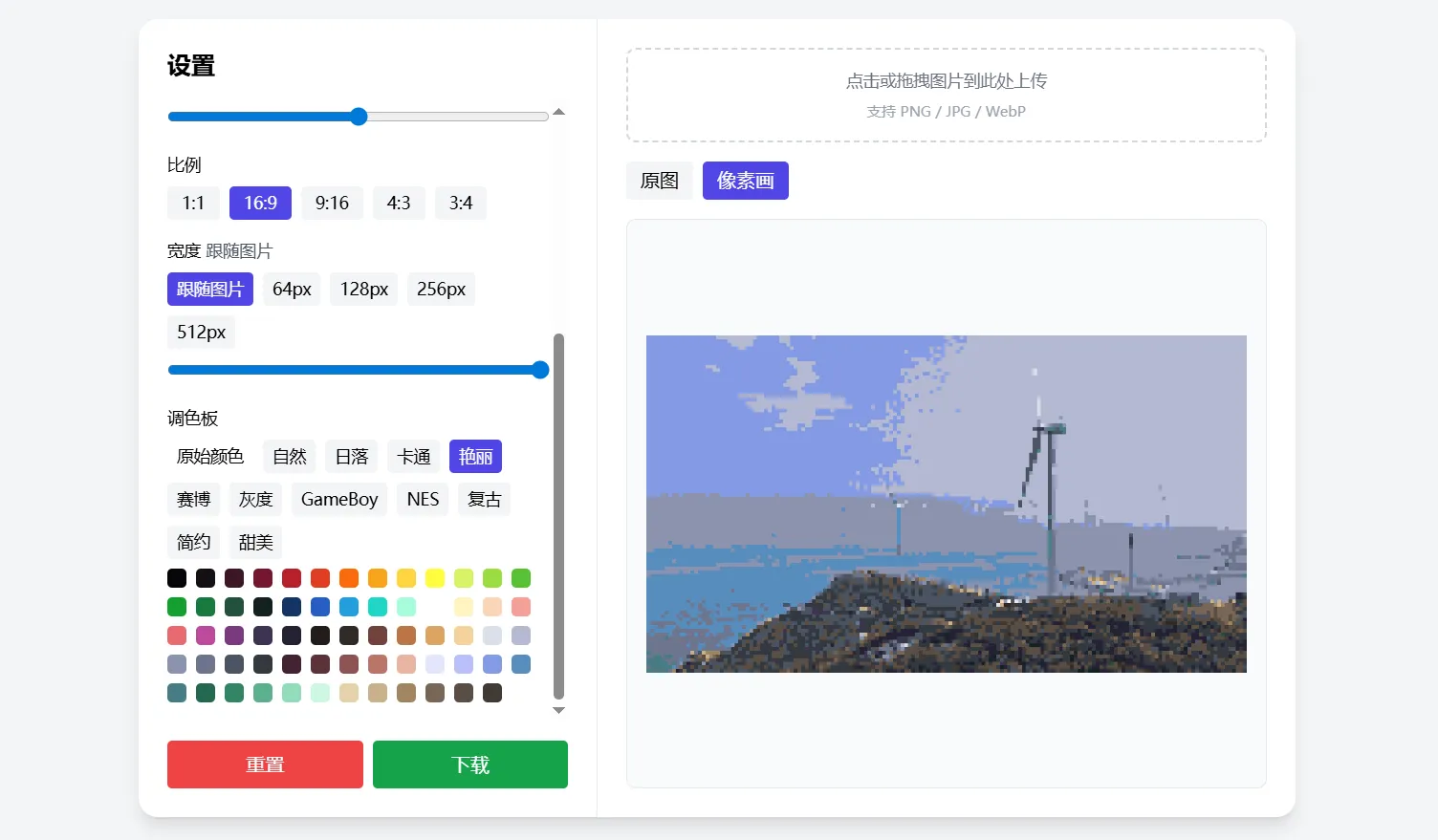
Task: Click the 下载 download button
Action: pos(469,764)
